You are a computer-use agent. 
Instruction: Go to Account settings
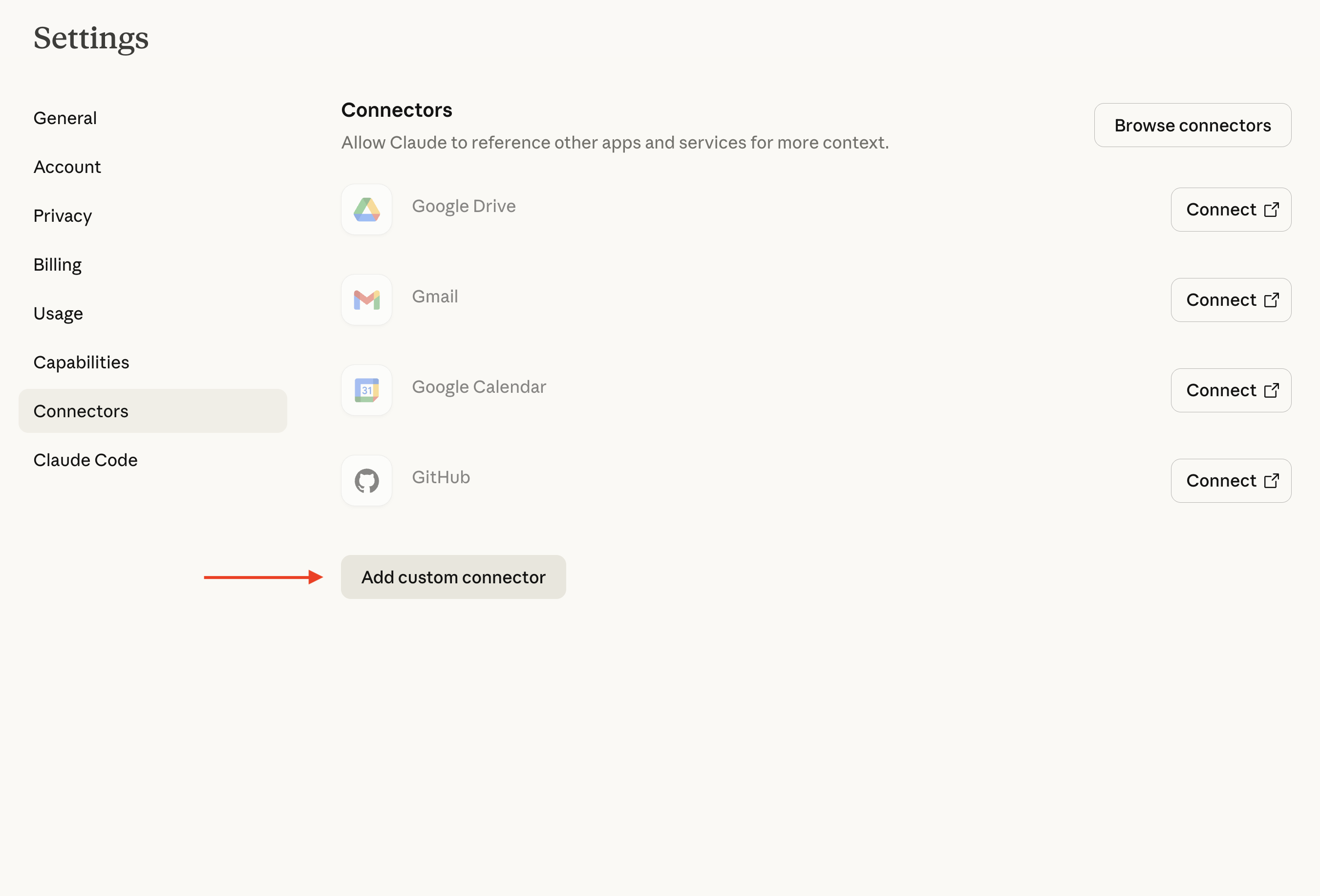click(x=67, y=167)
